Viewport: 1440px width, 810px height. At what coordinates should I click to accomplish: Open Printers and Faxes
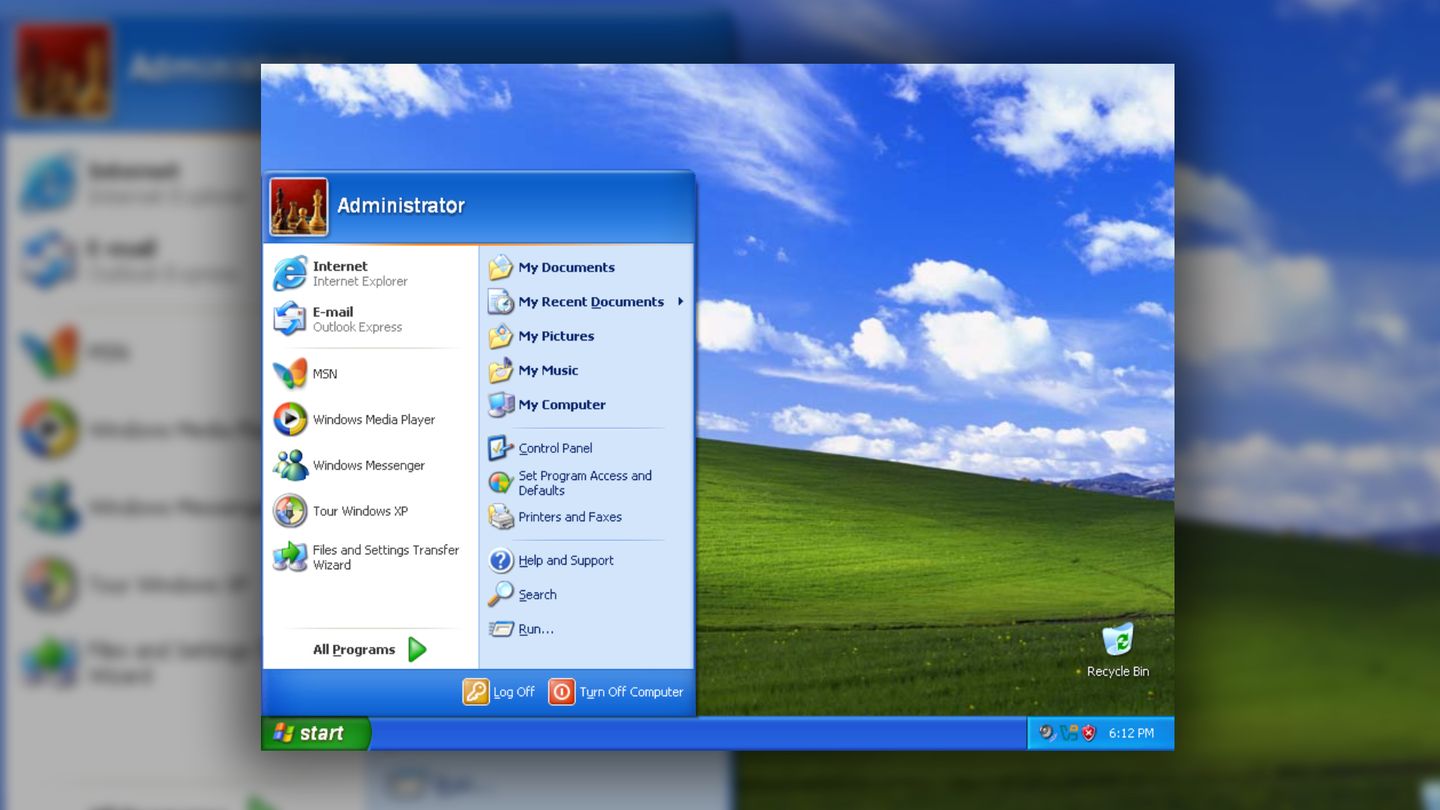click(569, 517)
